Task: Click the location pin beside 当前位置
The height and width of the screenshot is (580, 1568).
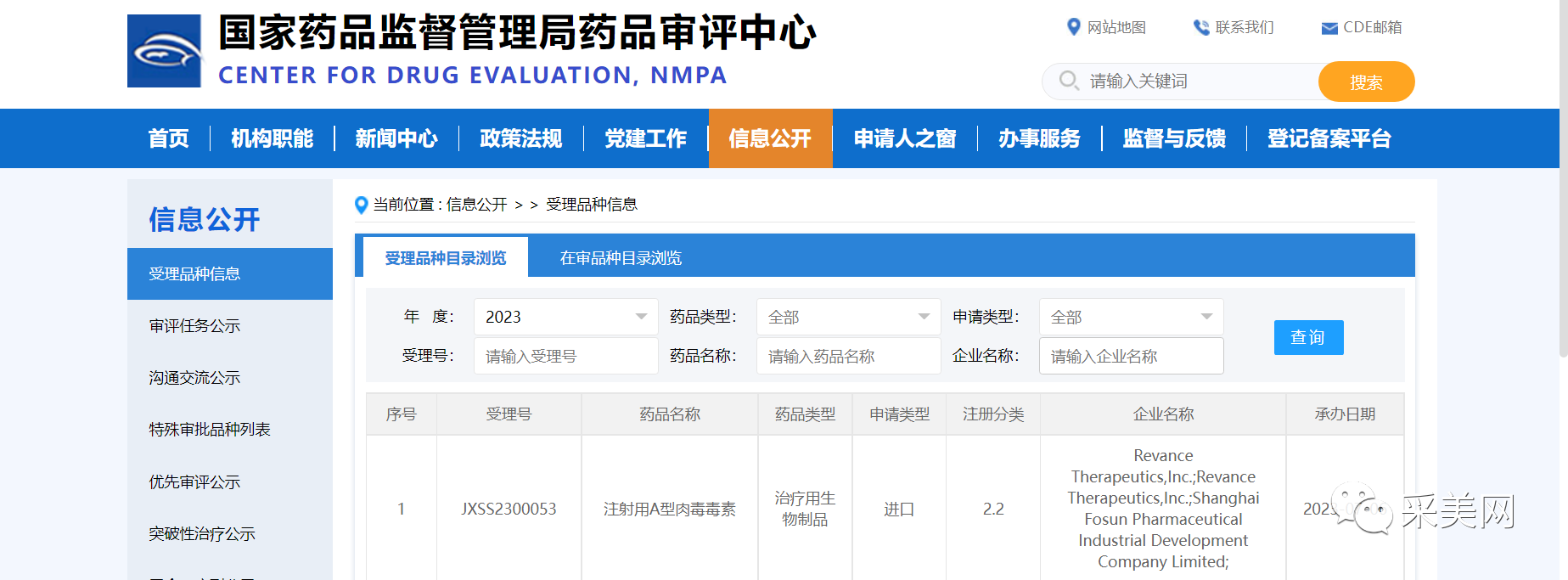Action: pyautogui.click(x=361, y=205)
